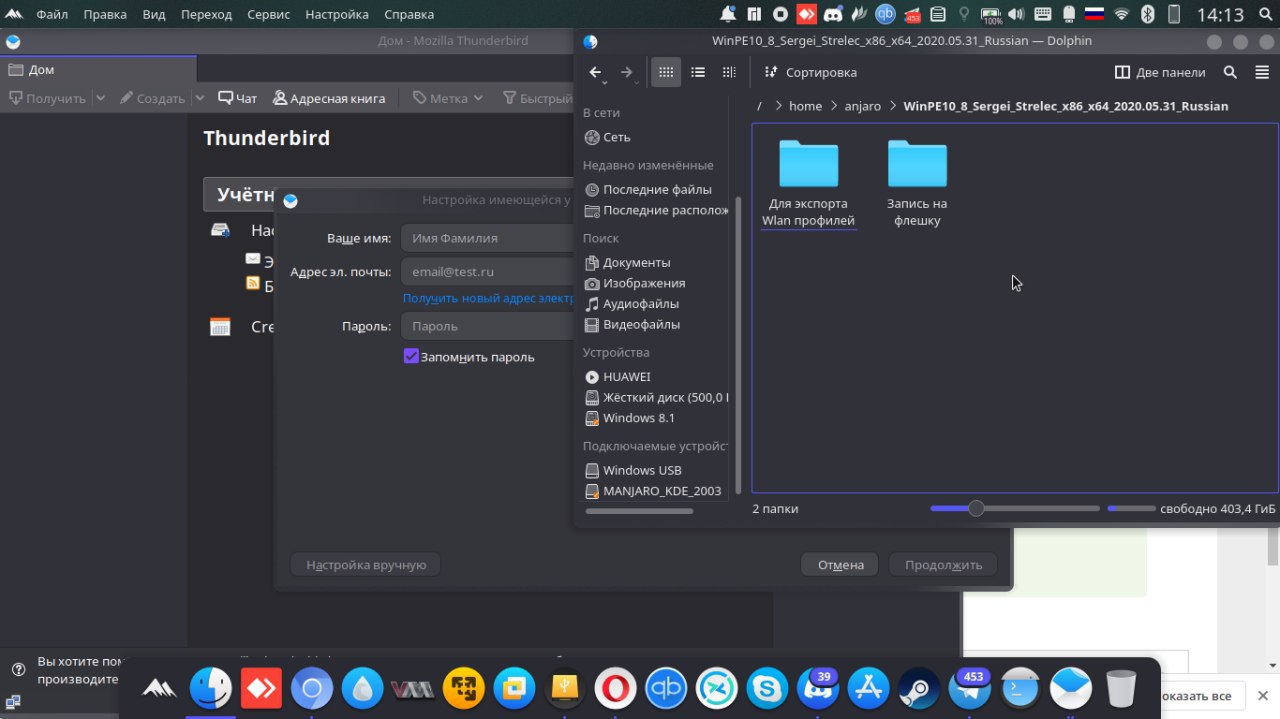Launch Skype from the dock
Screen dimensions: 1280x719
point(767,688)
